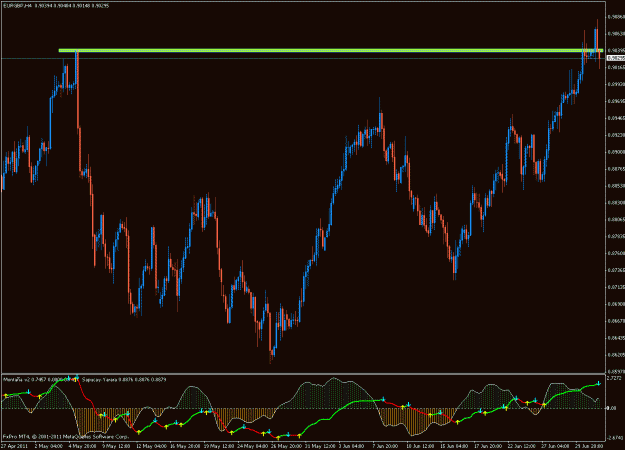Click the FxPro MT4 copyright text
Viewport: 625px width, 450px height.
(66, 437)
